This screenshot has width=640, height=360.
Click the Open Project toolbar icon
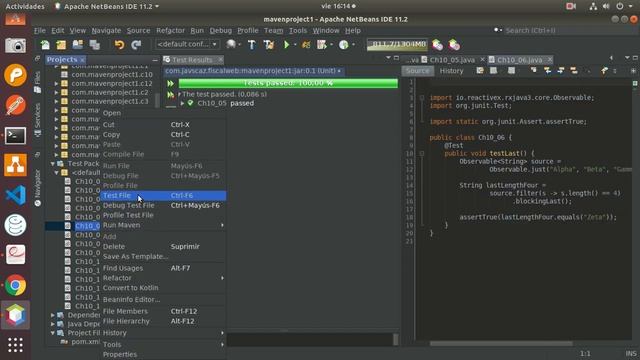click(x=78, y=44)
